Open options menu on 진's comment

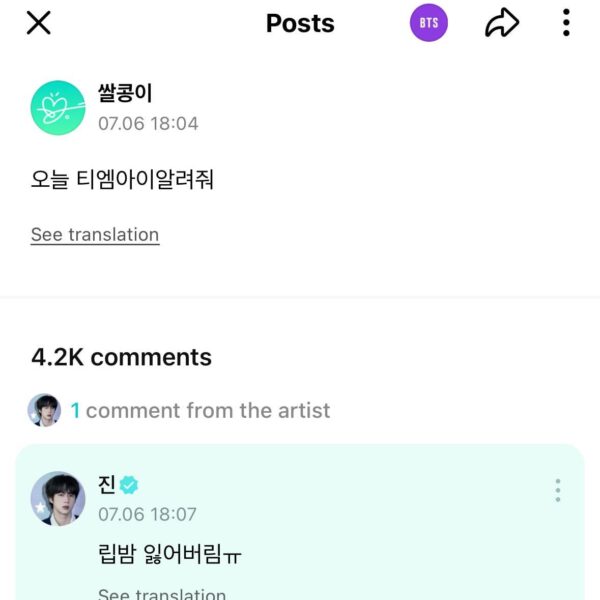pos(557,490)
